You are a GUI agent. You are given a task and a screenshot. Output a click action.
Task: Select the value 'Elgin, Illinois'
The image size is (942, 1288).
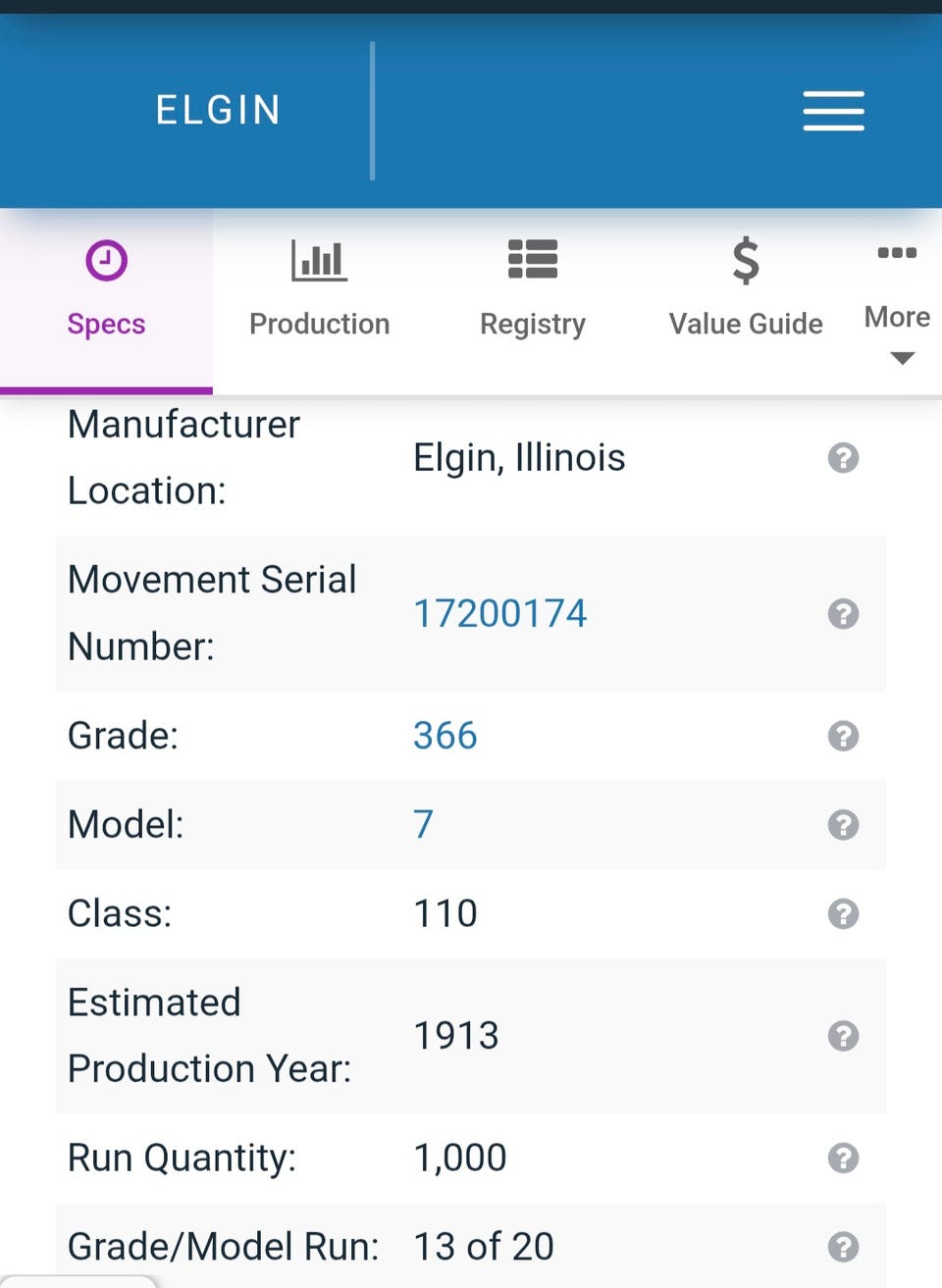[519, 458]
